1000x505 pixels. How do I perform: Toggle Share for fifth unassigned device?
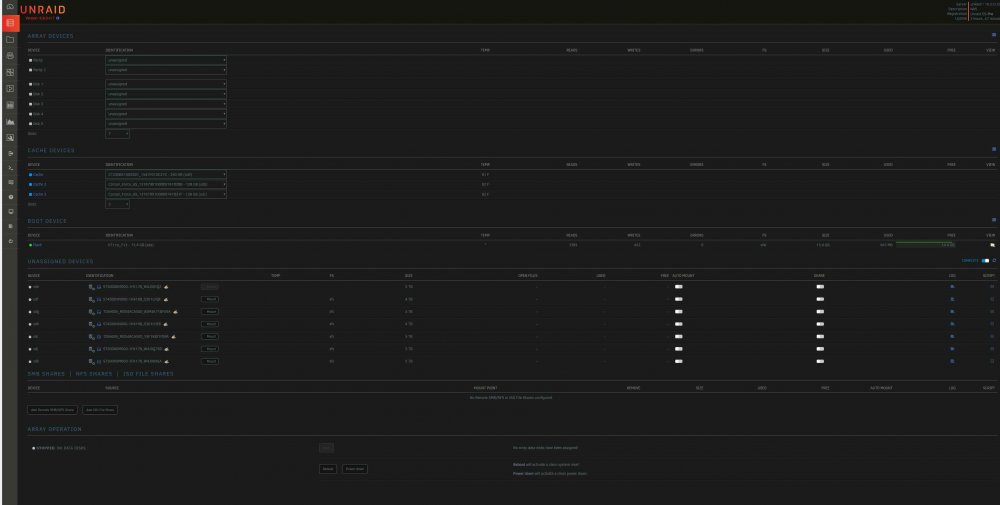[x=820, y=337]
